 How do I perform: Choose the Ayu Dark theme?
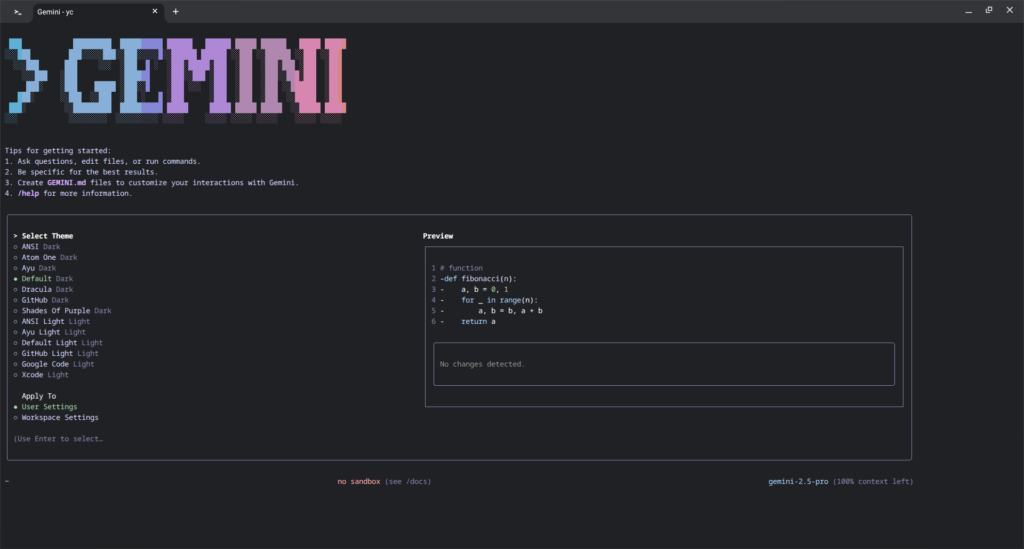click(35, 268)
